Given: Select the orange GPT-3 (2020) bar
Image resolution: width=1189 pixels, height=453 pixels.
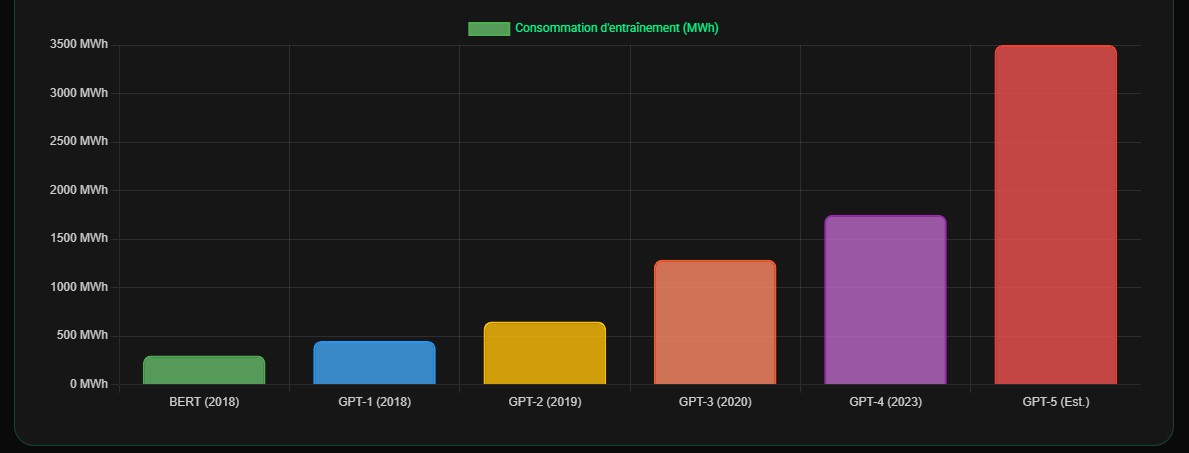Looking at the screenshot, I should point(715,322).
